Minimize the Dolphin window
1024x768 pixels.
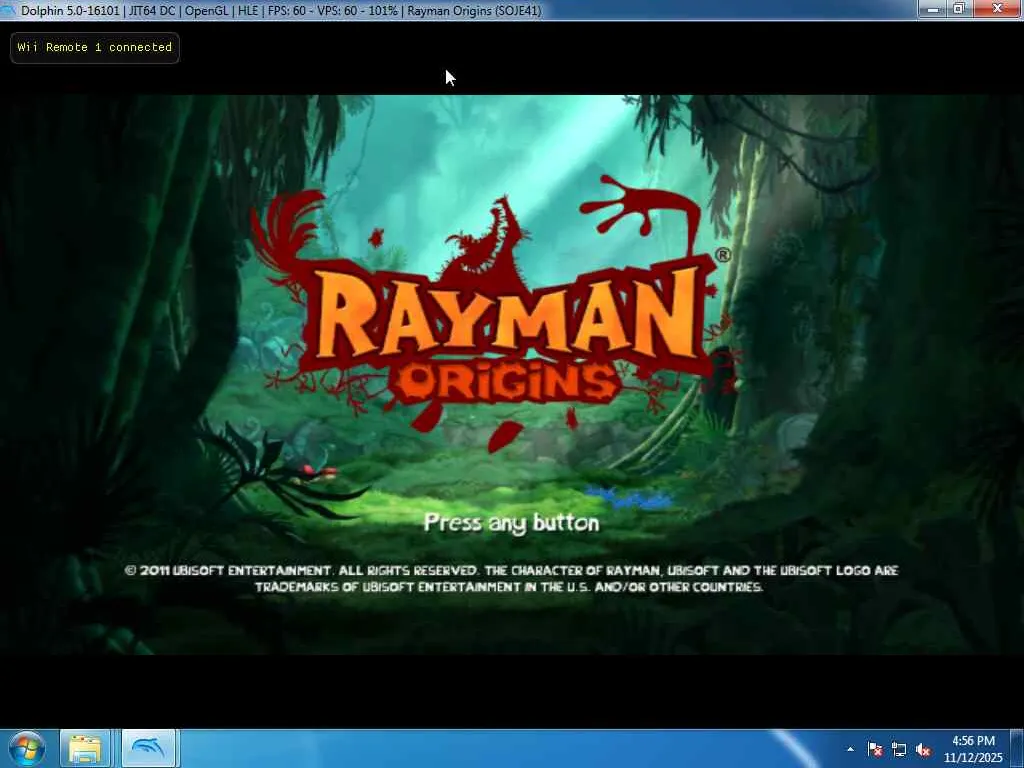tap(933, 9)
